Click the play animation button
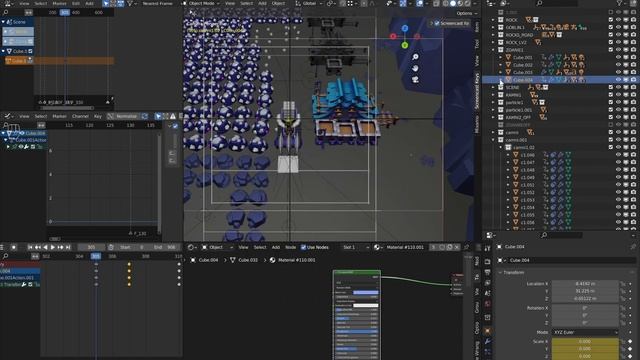Viewport: 640px width, 360px height. (x=53, y=247)
